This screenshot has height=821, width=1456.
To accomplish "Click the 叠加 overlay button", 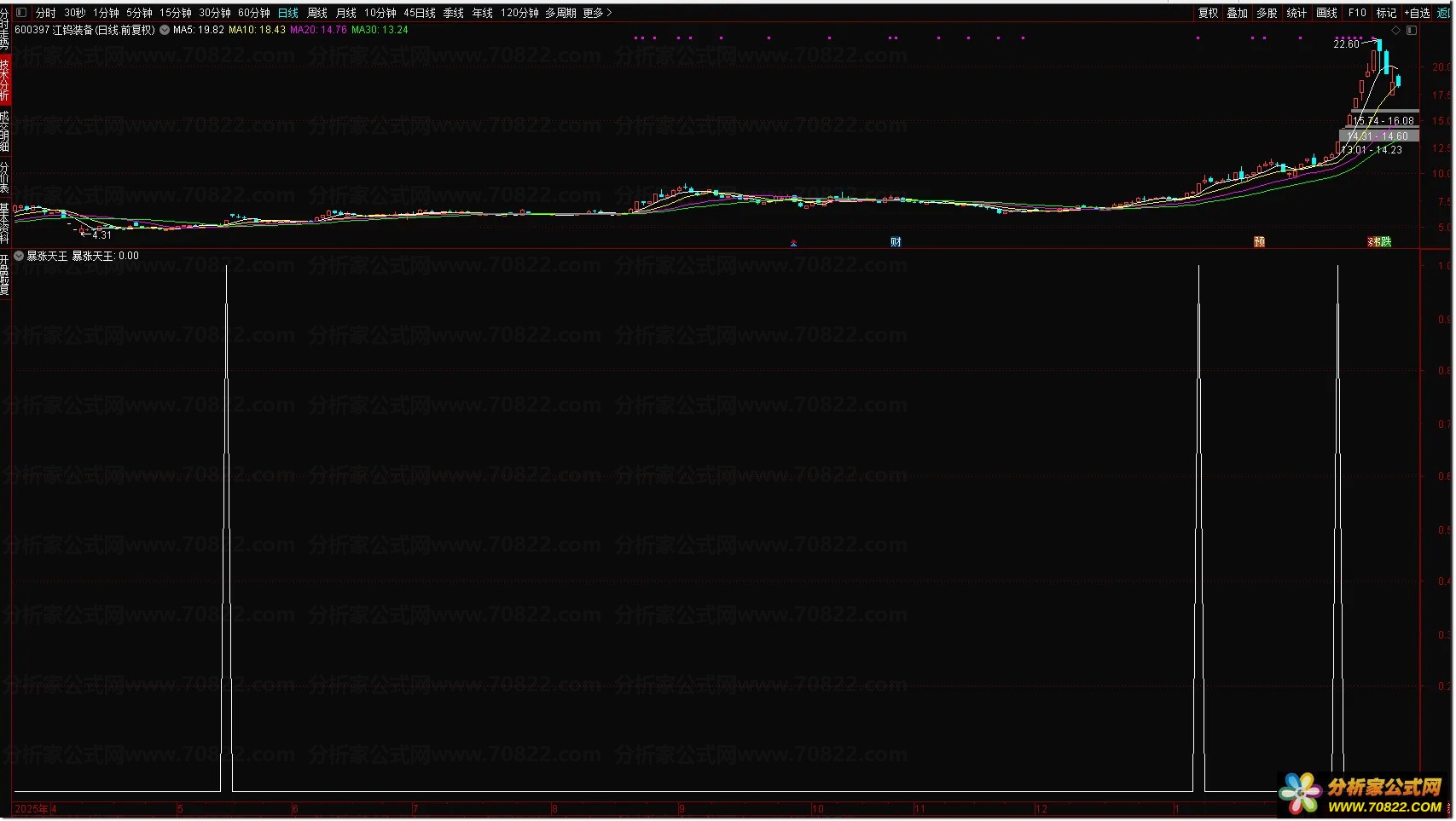I will (x=1238, y=13).
